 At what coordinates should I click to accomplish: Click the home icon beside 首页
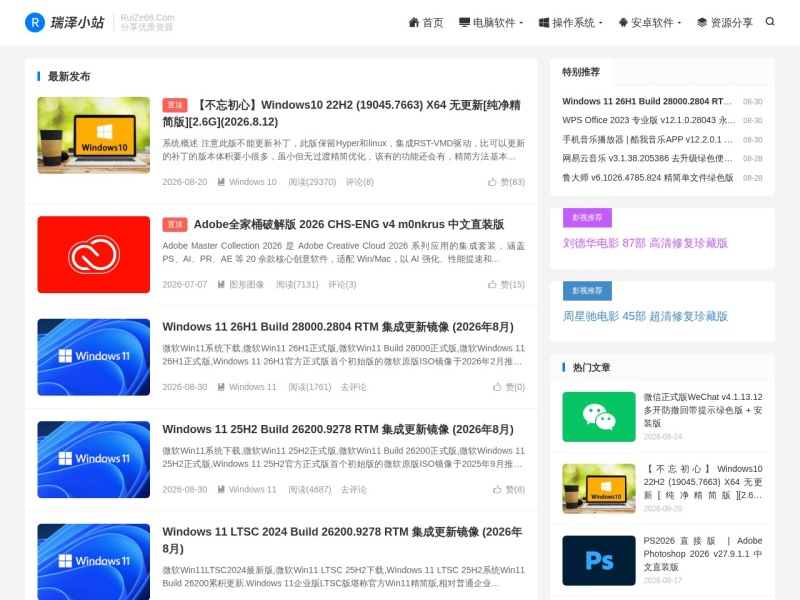click(x=414, y=22)
